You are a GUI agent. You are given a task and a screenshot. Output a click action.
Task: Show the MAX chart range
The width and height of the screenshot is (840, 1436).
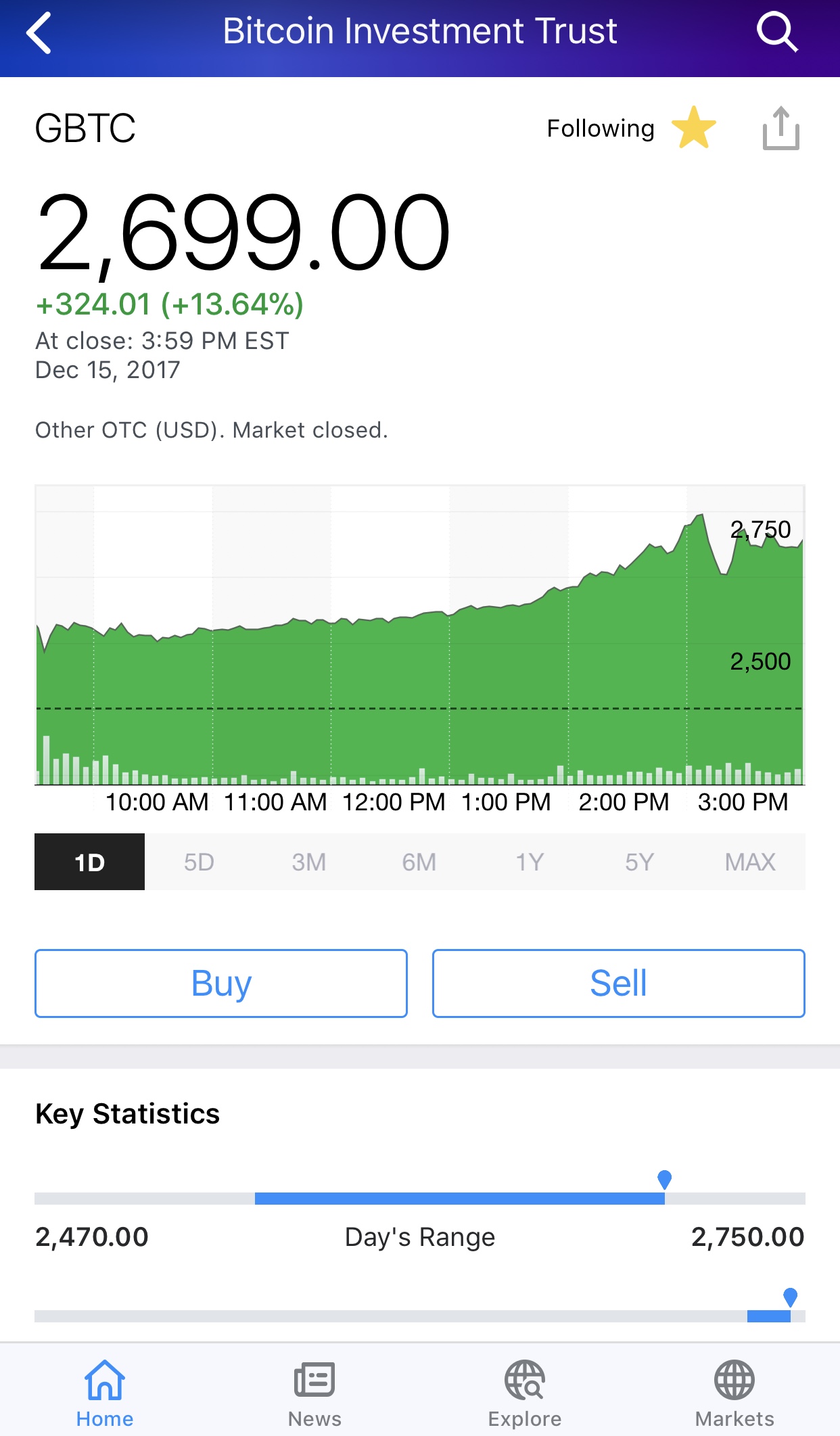tap(750, 862)
